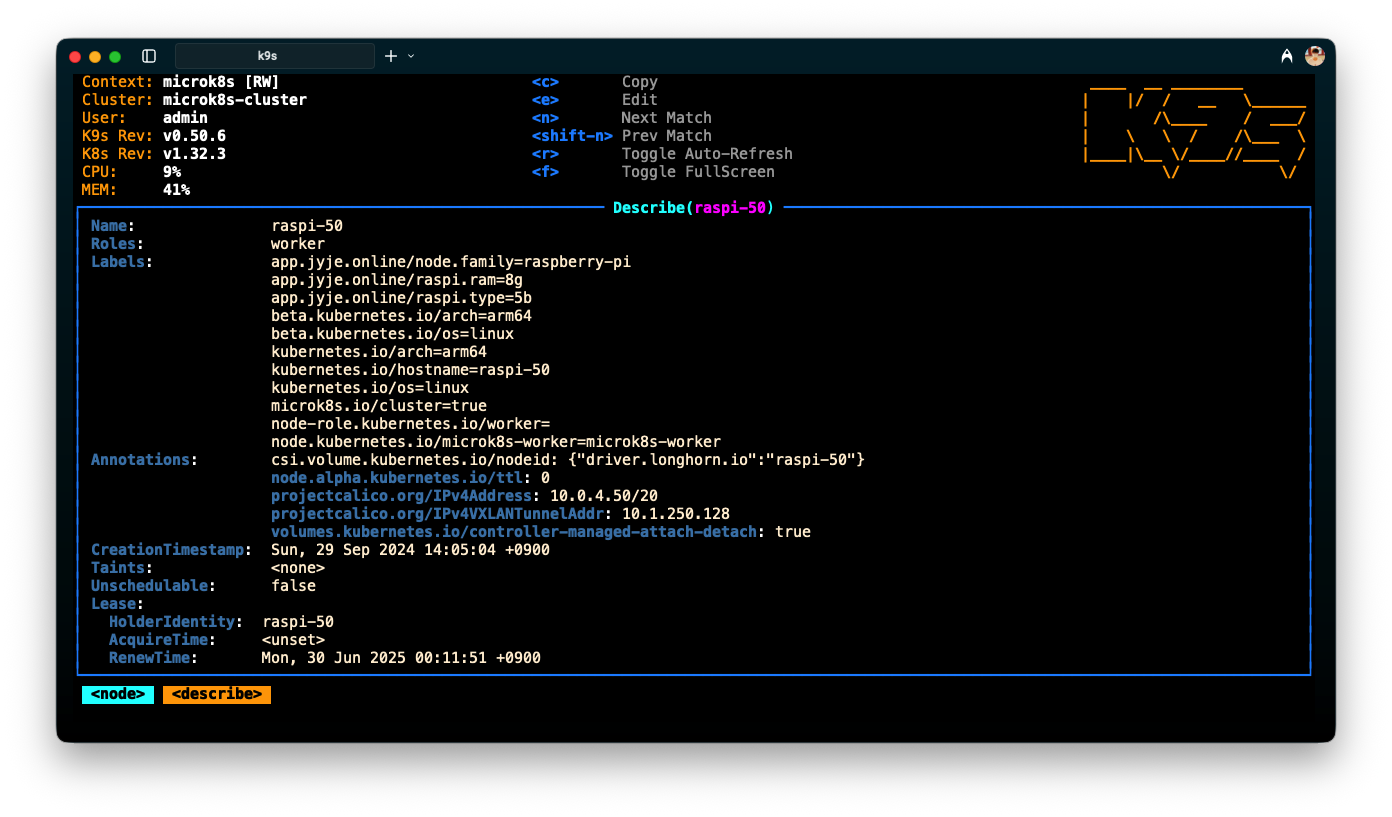This screenshot has height=817, width=1392.
Task: Click label beta.kubernetes.io/os=linux
Action: (x=392, y=334)
